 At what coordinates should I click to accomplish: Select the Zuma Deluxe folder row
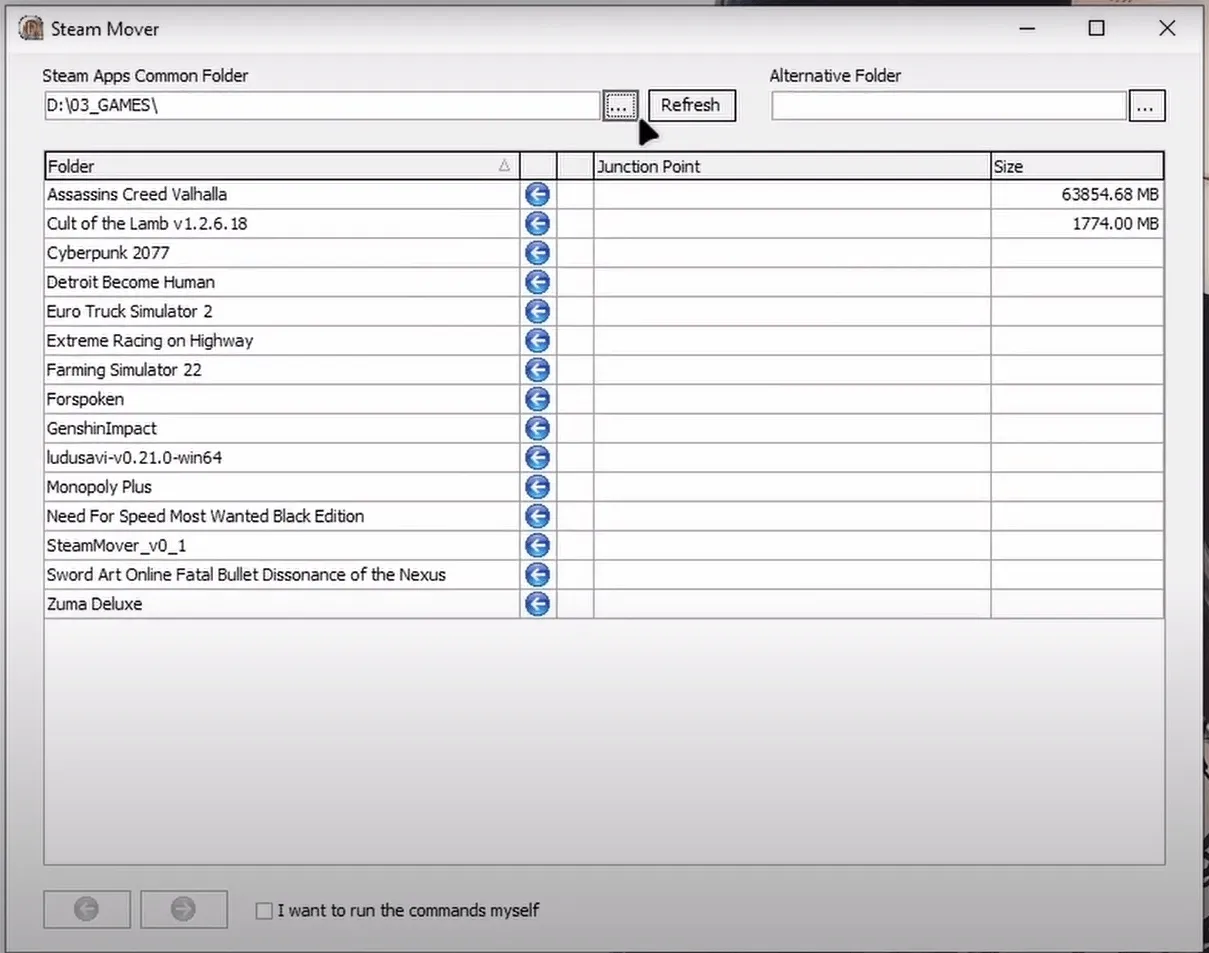[604, 604]
